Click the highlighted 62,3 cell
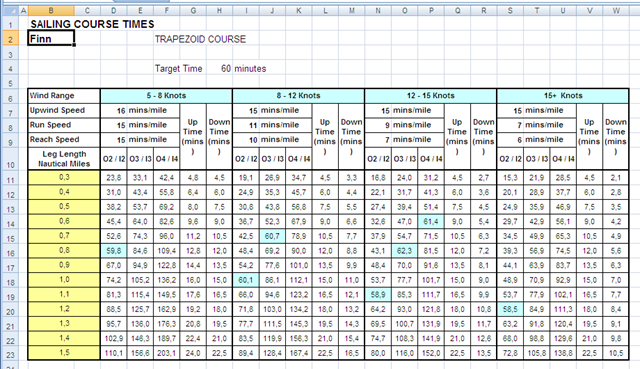640x369 pixels. pyautogui.click(x=404, y=251)
